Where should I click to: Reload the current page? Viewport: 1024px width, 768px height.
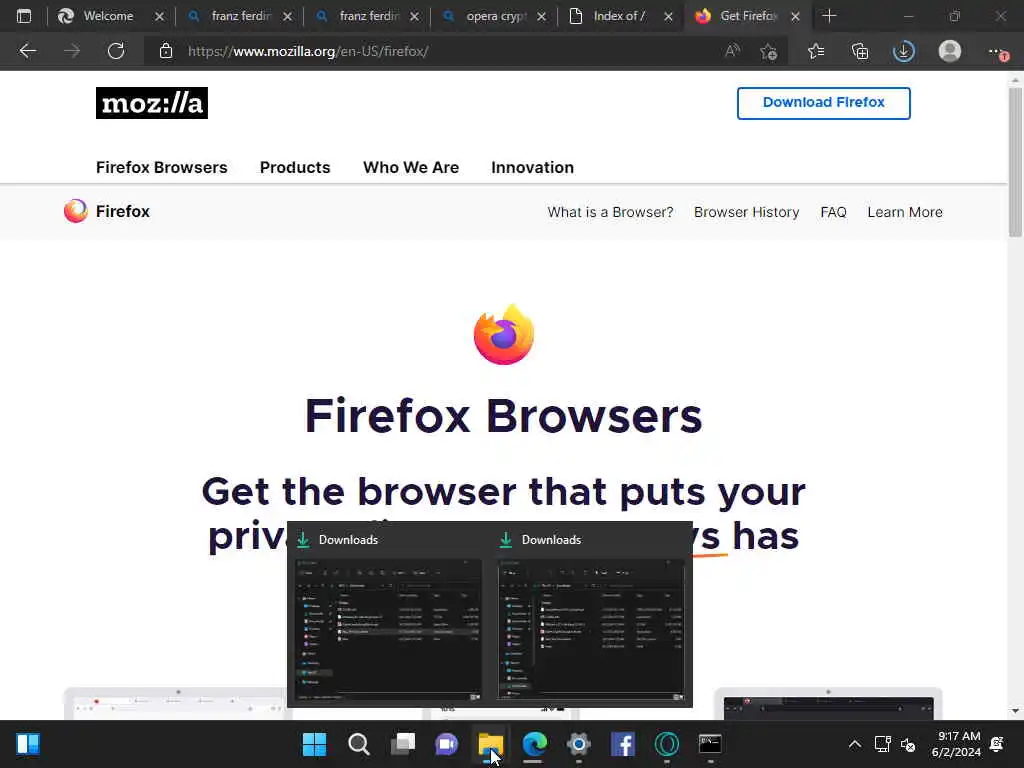tap(116, 51)
